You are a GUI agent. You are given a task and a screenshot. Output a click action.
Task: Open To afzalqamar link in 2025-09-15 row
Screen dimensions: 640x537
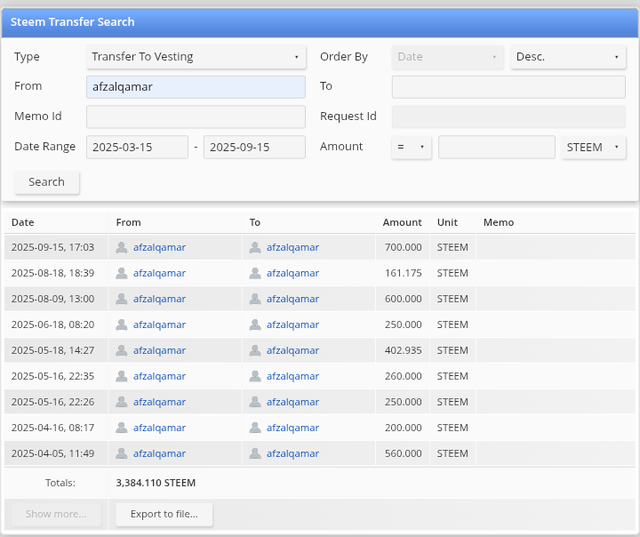point(293,247)
